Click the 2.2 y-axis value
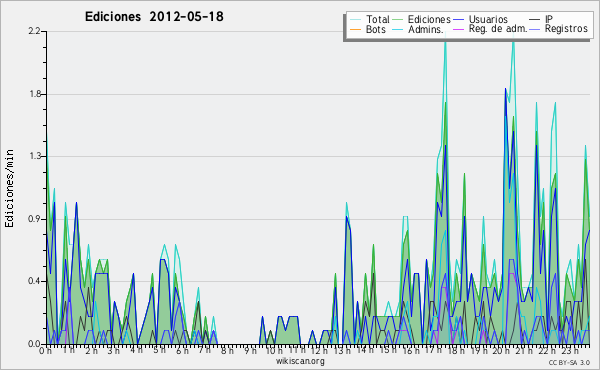 (x=34, y=31)
